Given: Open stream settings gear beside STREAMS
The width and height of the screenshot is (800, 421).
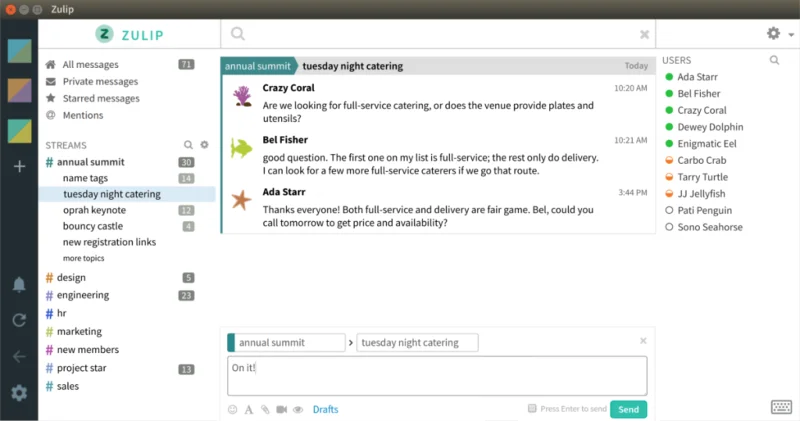Looking at the screenshot, I should tap(204, 145).
